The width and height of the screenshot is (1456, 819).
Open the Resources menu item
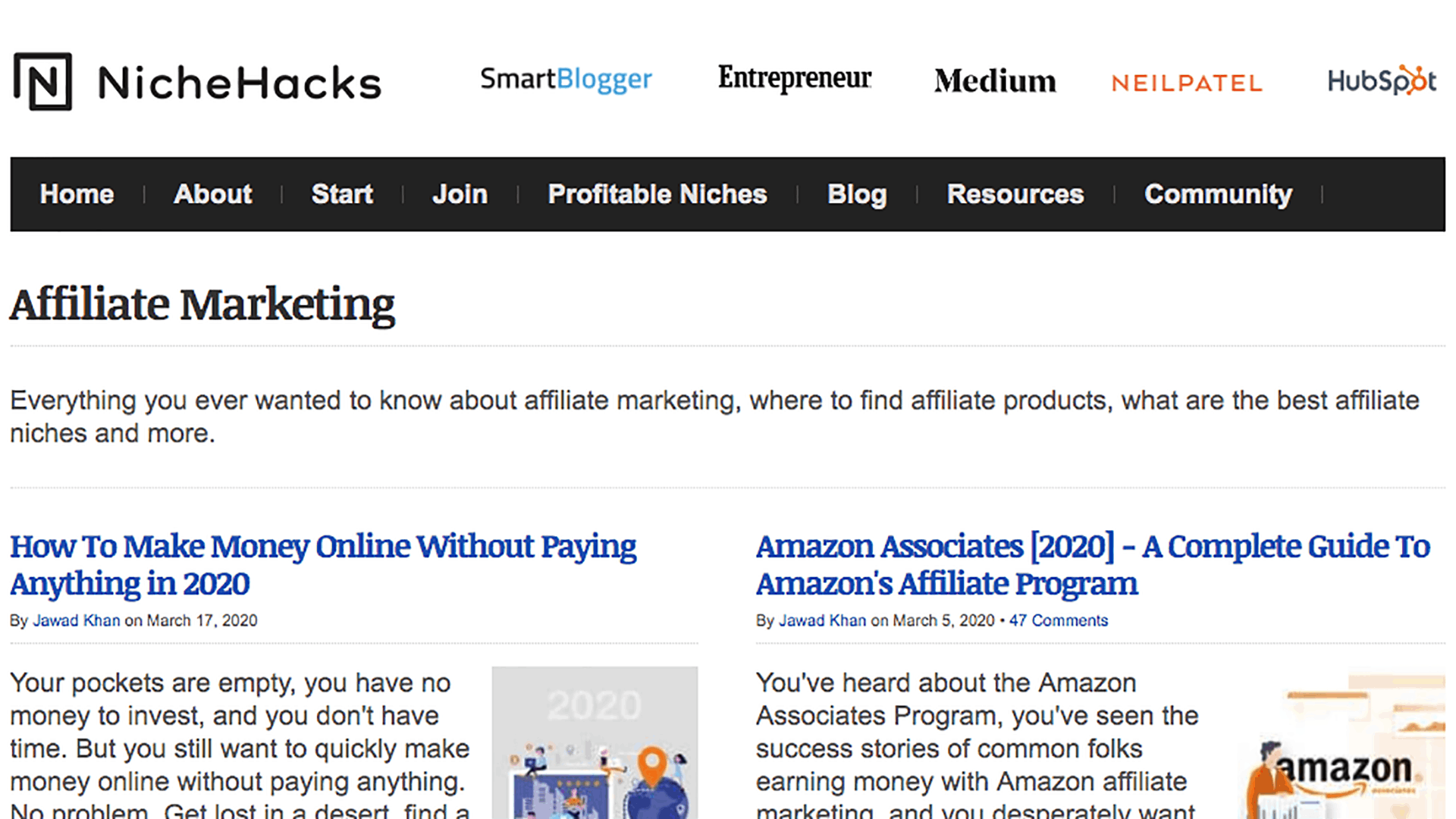pyautogui.click(x=1015, y=194)
